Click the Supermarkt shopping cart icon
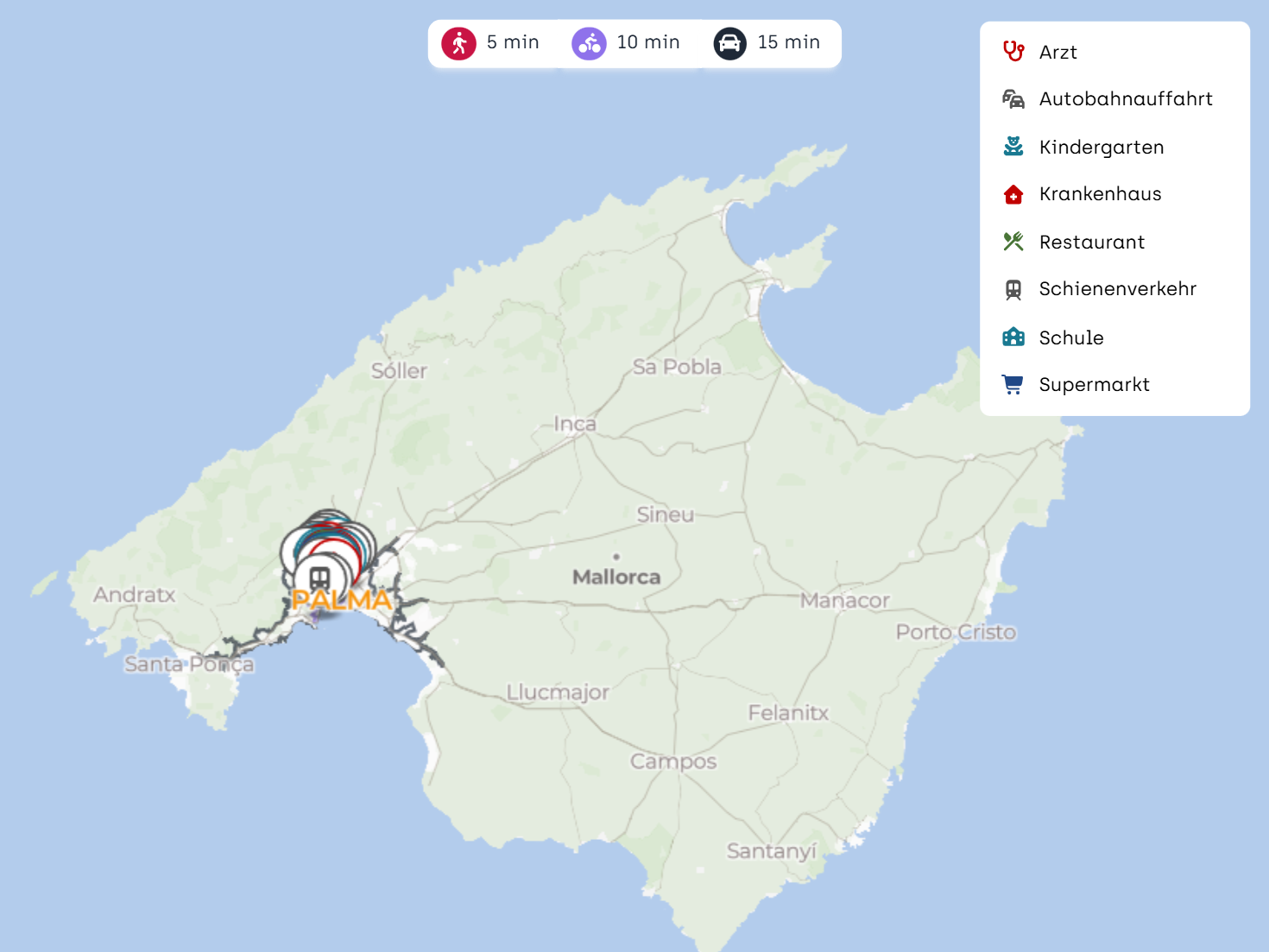 [1013, 384]
